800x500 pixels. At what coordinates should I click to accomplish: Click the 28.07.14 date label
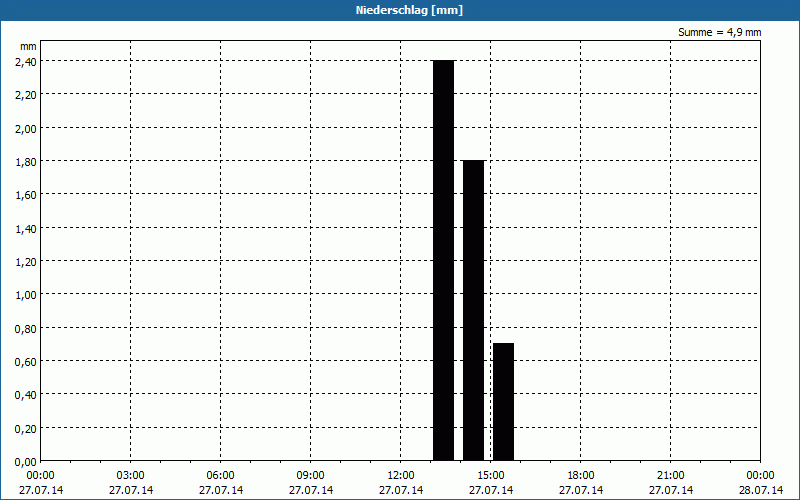coord(761,490)
